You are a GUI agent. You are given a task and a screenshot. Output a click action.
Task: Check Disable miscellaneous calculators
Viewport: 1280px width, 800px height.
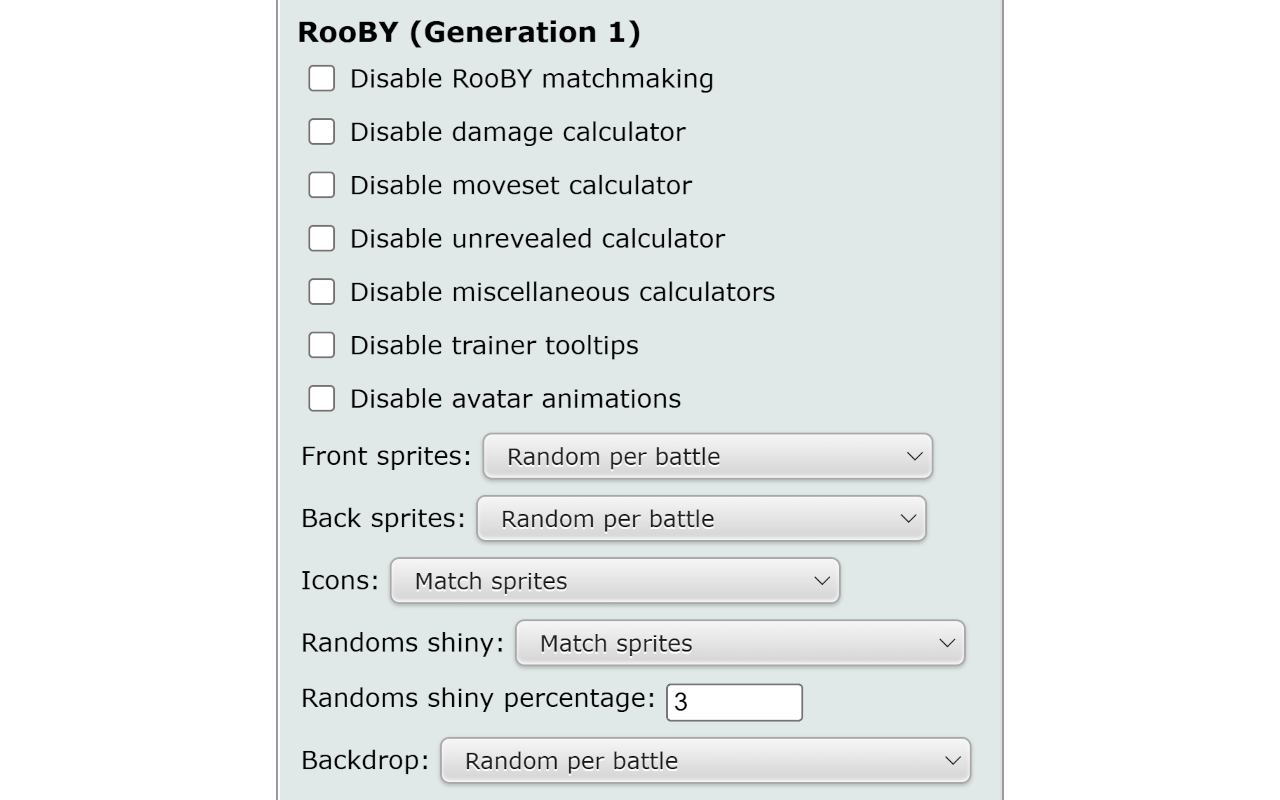click(321, 291)
